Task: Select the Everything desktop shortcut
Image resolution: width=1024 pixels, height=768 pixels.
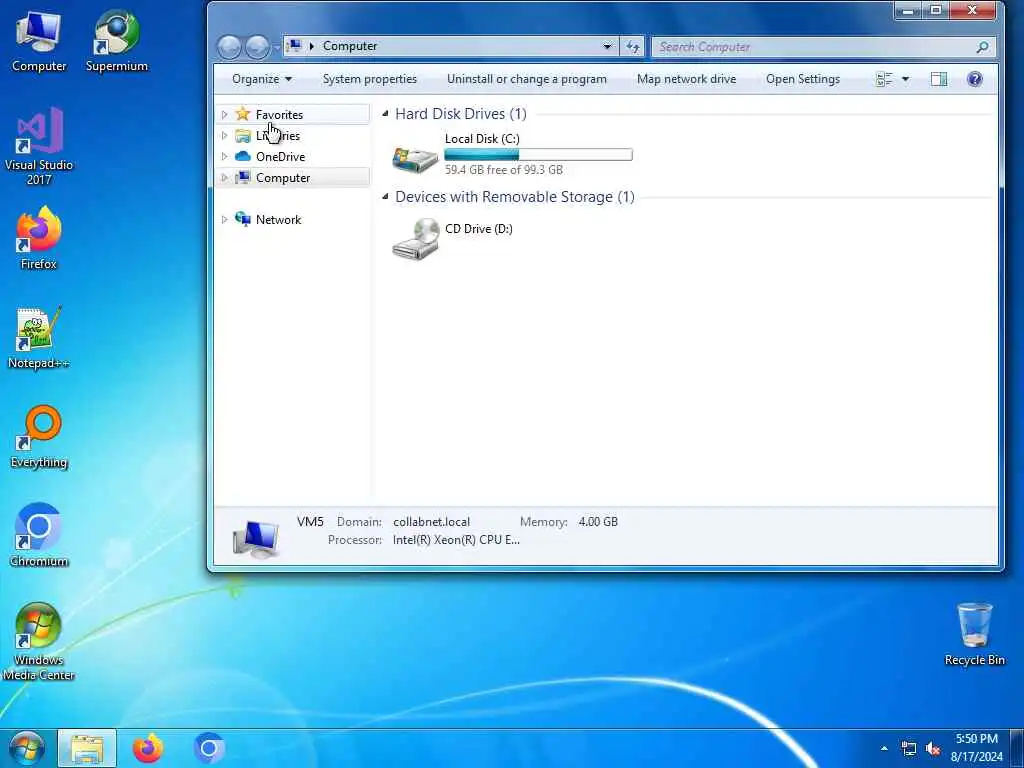Action: click(x=39, y=437)
